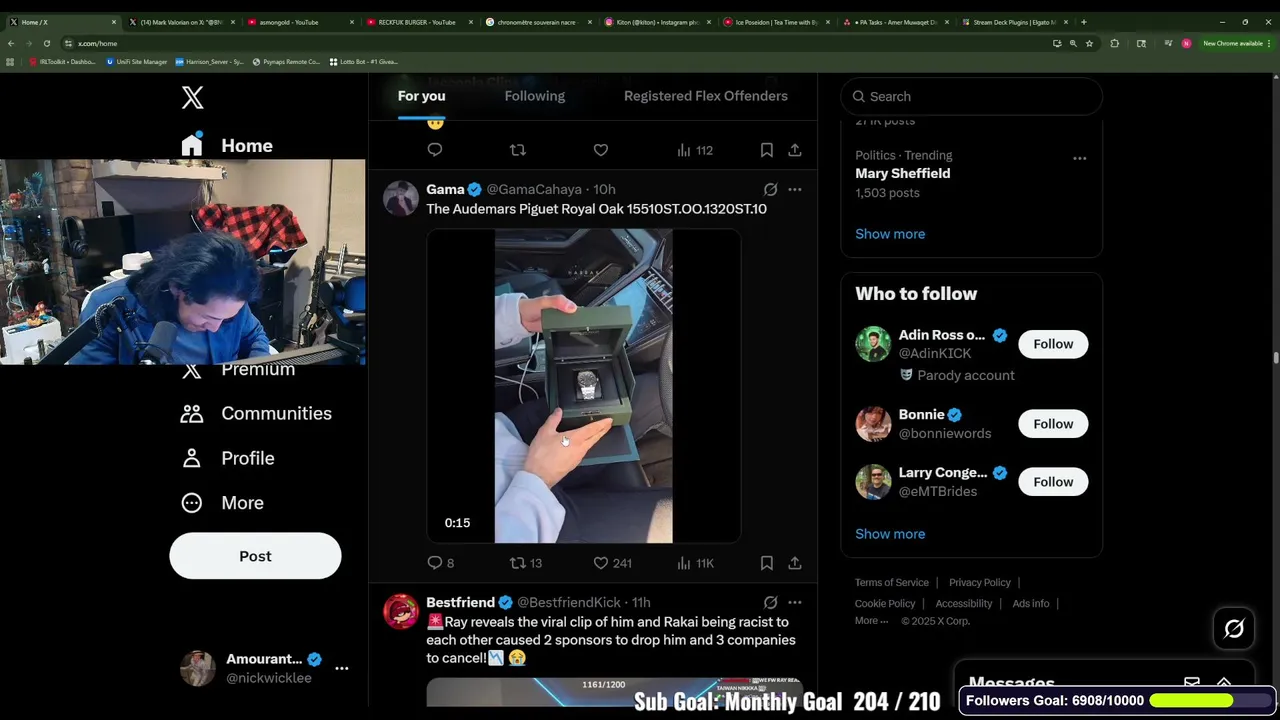Viewport: 1280px width, 720px height.
Task: Open the Privacy Policy link
Action: tap(980, 583)
